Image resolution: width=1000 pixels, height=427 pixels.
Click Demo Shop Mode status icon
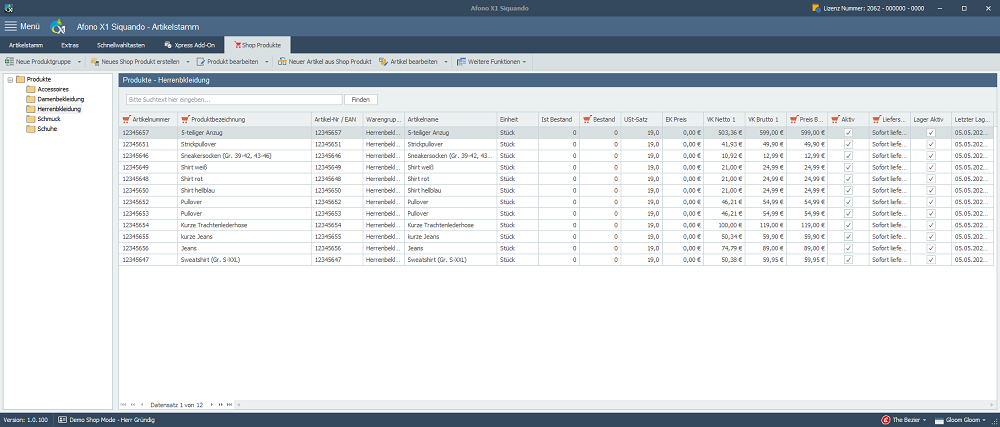click(x=62, y=420)
